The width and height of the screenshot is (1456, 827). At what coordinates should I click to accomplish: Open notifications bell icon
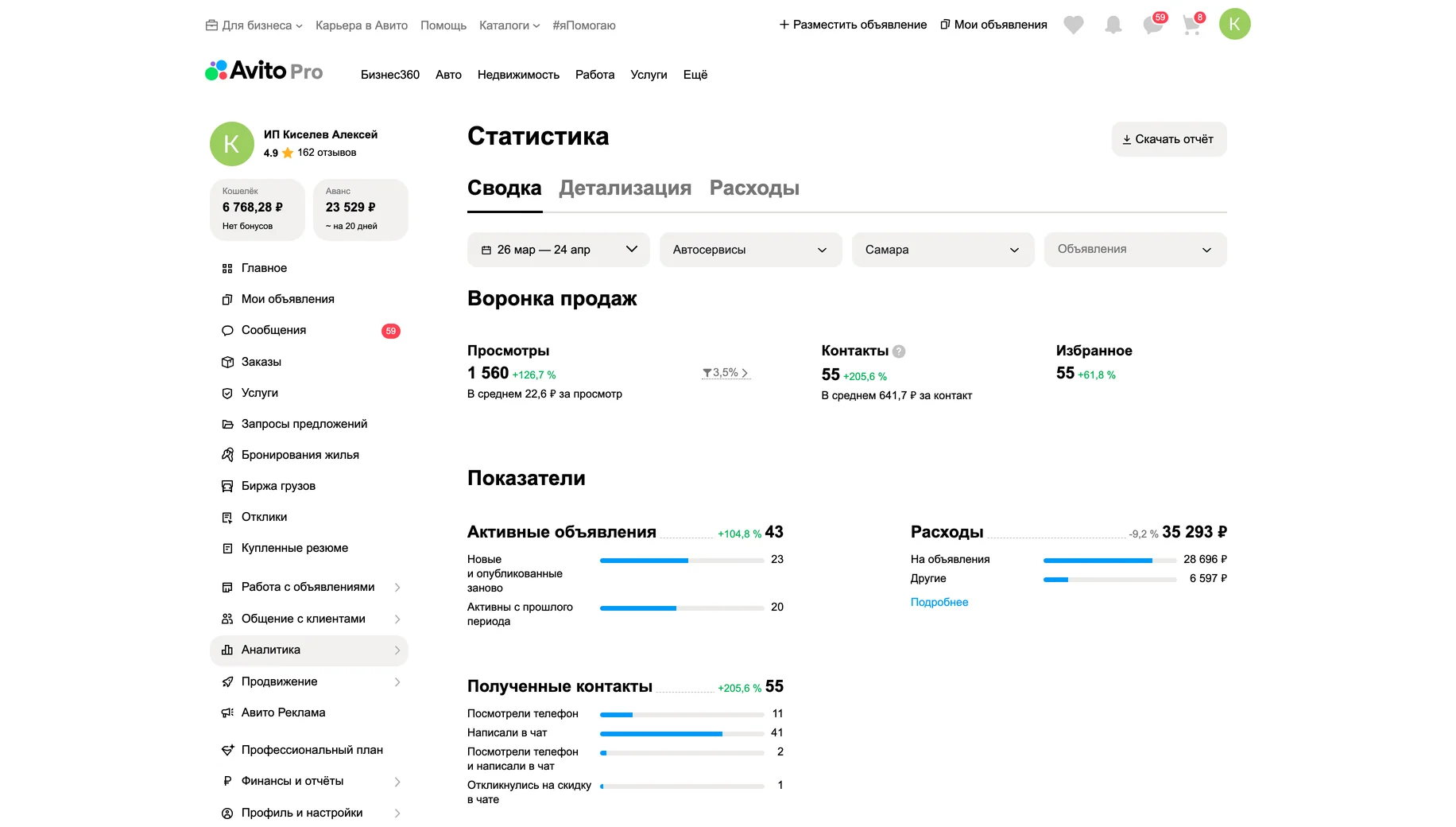pyautogui.click(x=1113, y=25)
